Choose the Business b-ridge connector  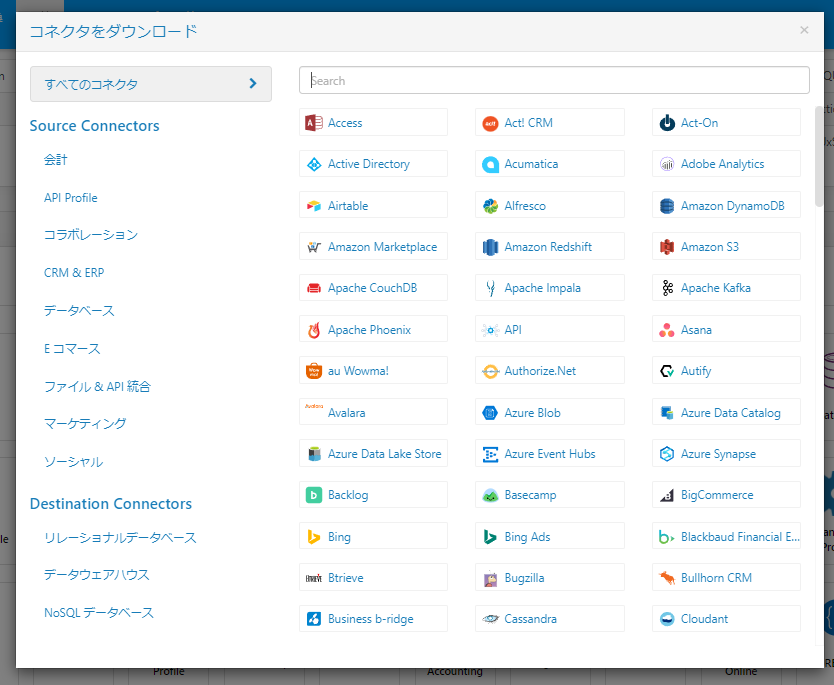373,619
